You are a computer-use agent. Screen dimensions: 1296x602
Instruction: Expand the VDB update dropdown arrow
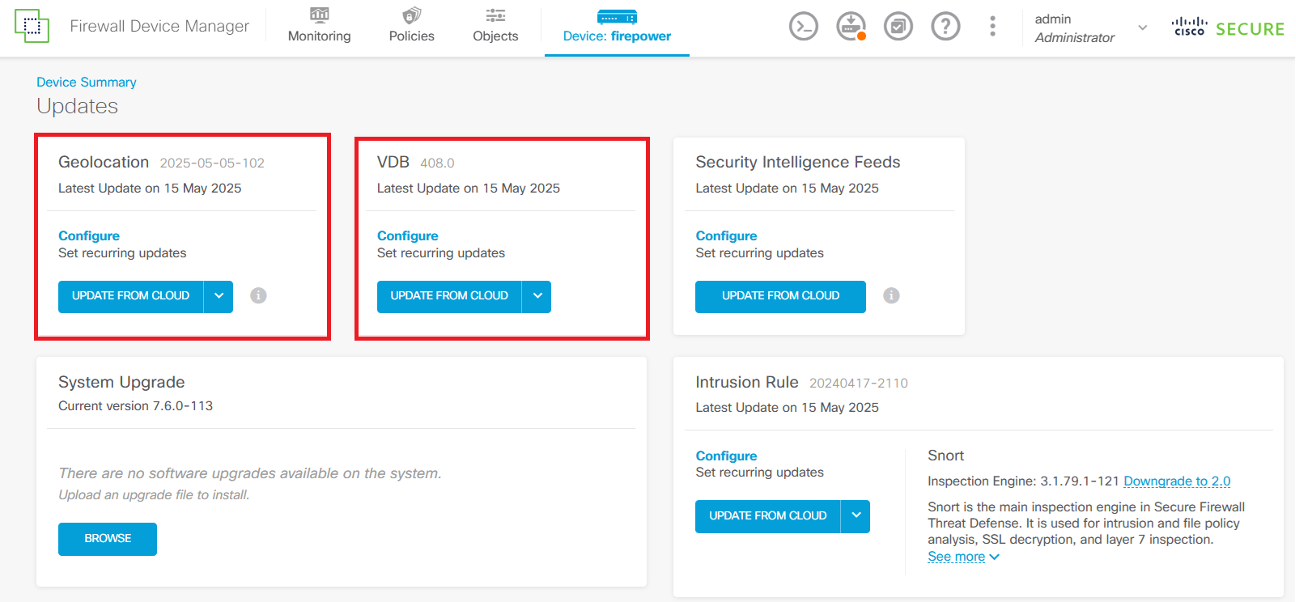click(537, 296)
